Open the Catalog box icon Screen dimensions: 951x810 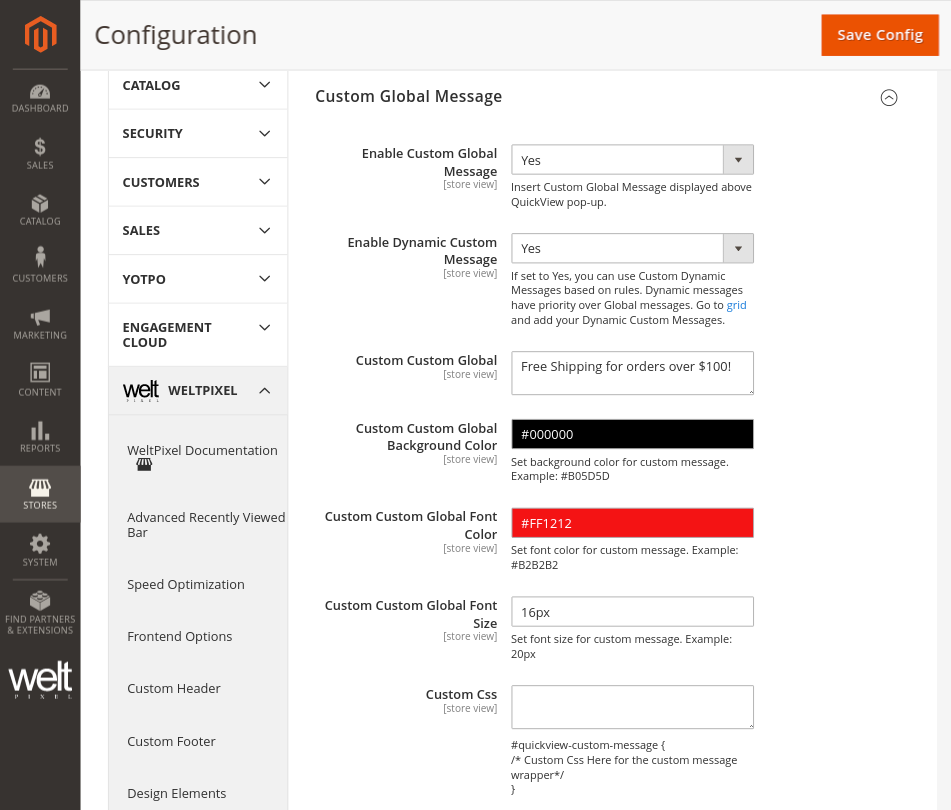[x=40, y=204]
